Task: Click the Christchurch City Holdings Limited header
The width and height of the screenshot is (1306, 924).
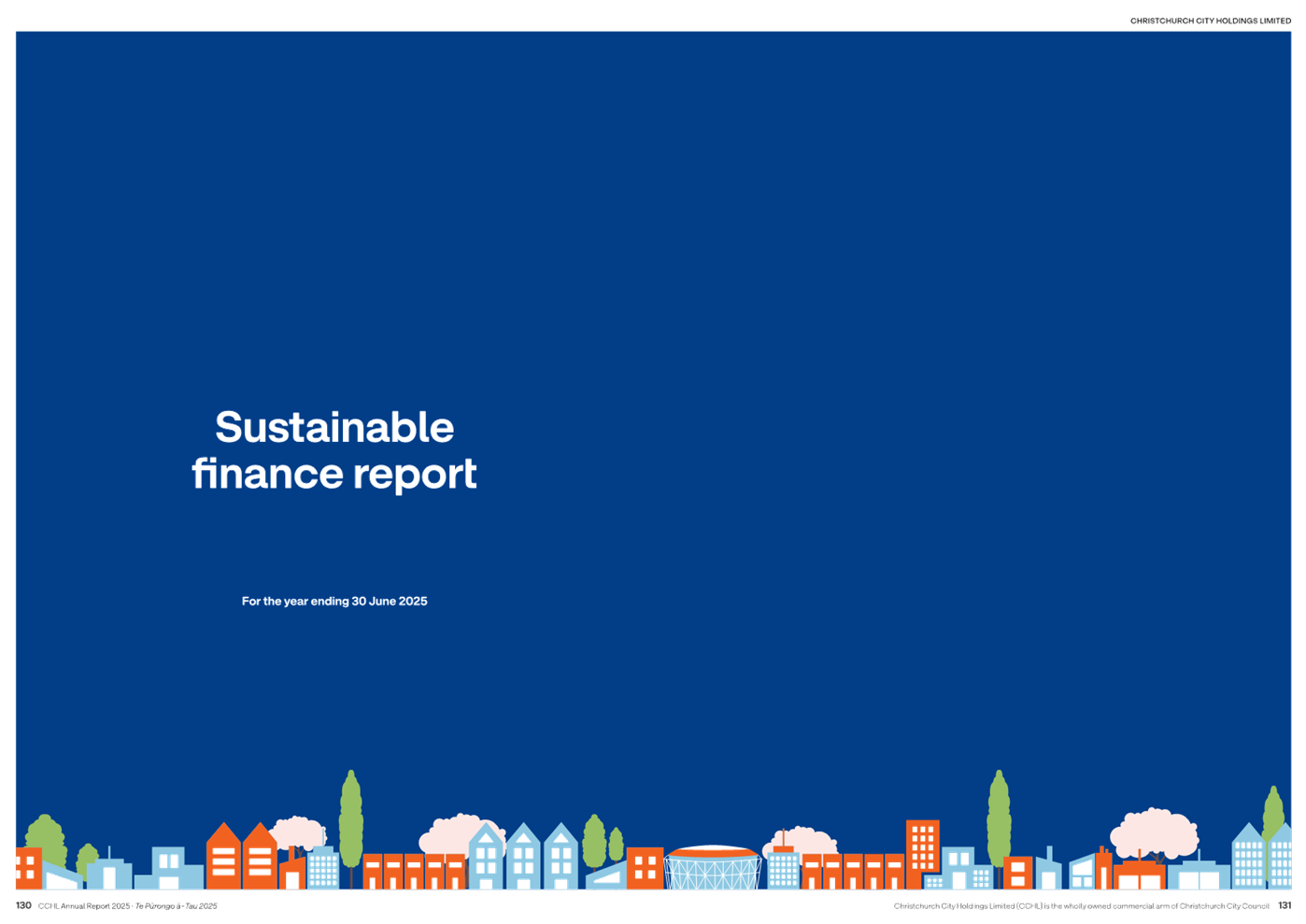Action: click(1210, 21)
